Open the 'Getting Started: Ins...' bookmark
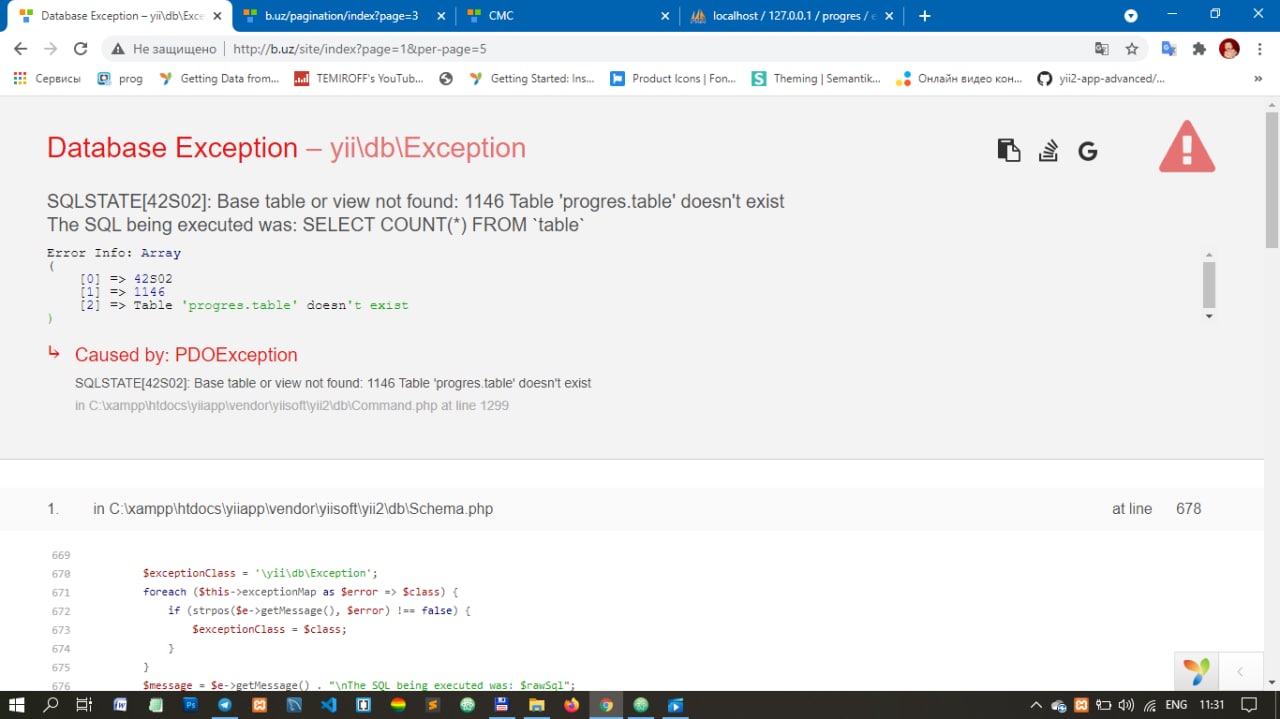This screenshot has height=719, width=1280. pos(532,78)
